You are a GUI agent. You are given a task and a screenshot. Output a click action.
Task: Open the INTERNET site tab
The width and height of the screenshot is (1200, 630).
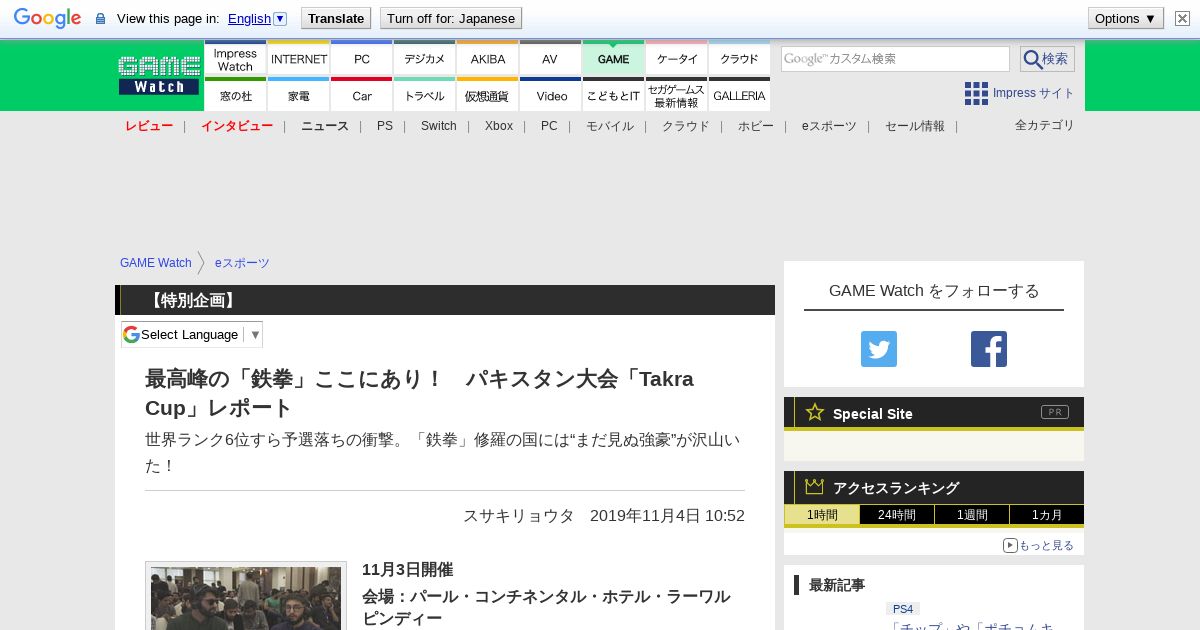(299, 59)
